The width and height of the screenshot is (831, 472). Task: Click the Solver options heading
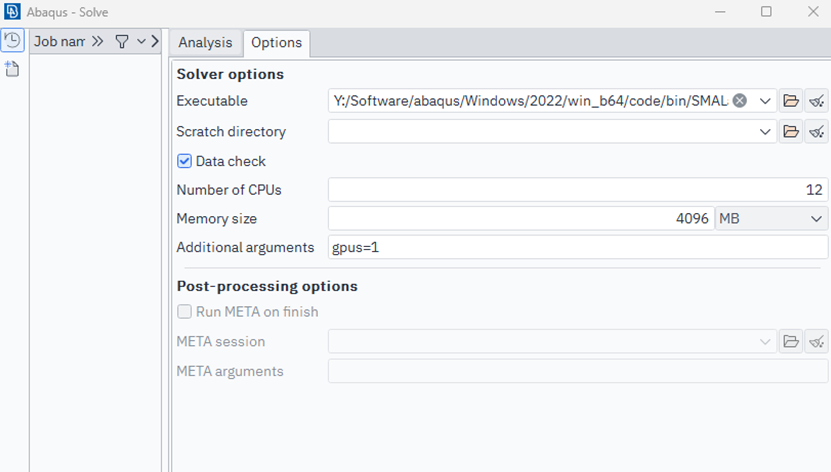click(x=230, y=74)
